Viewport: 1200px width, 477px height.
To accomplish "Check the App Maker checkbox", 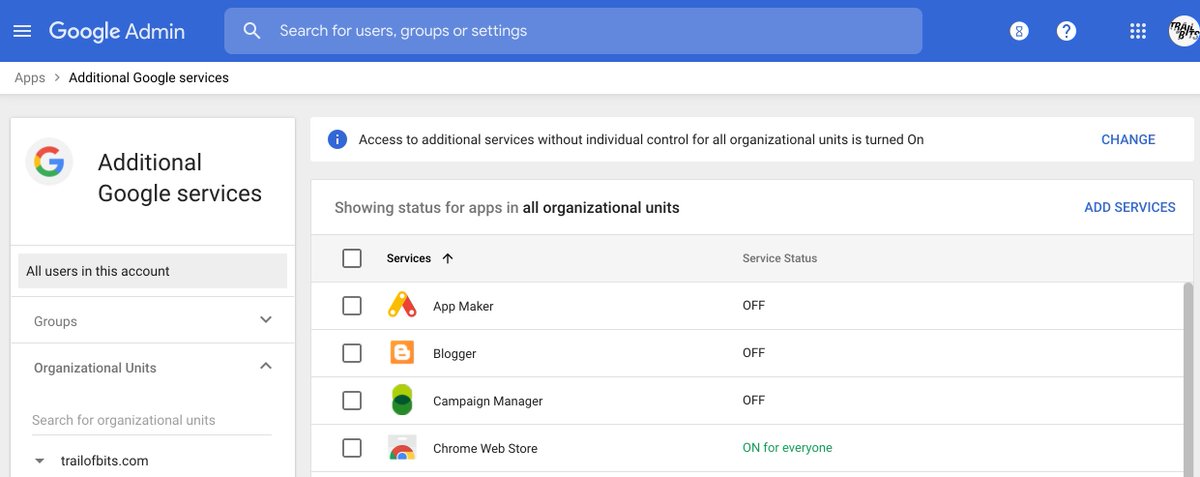I will pos(352,306).
